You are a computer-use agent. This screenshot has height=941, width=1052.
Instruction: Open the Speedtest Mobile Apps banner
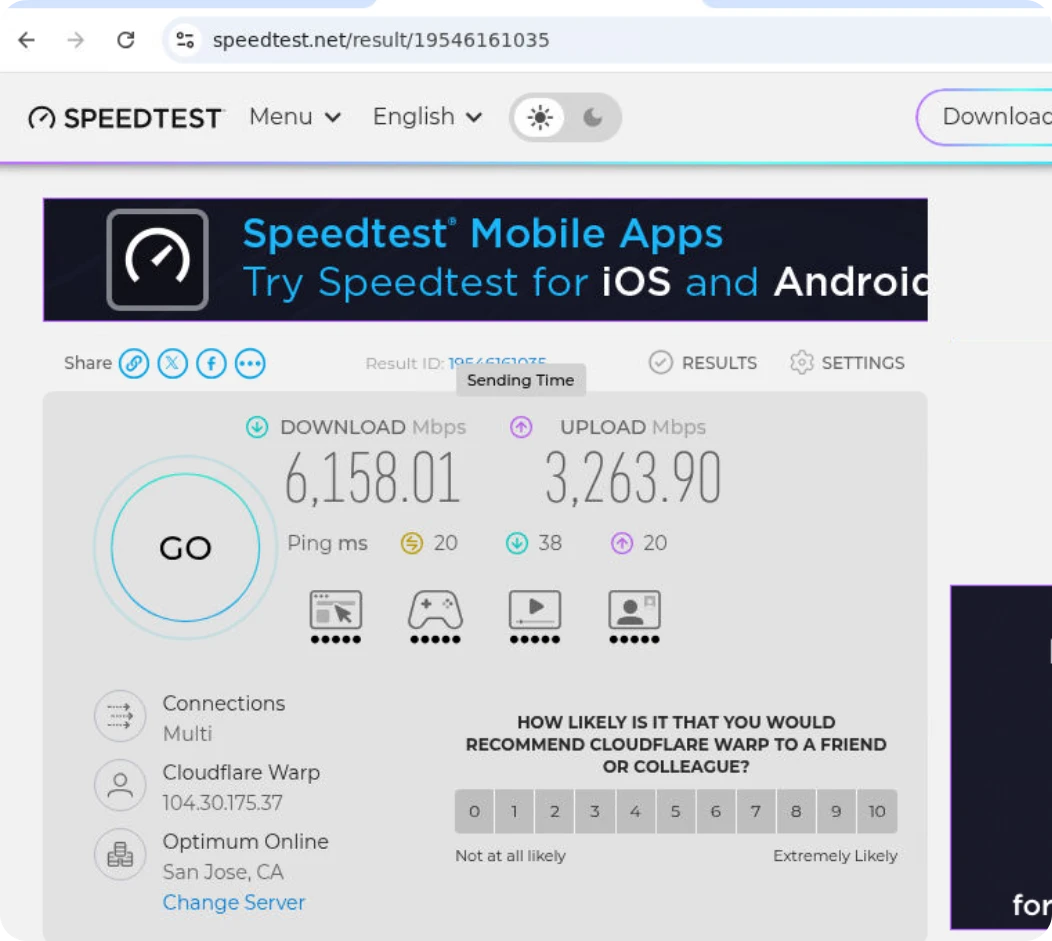click(x=485, y=260)
